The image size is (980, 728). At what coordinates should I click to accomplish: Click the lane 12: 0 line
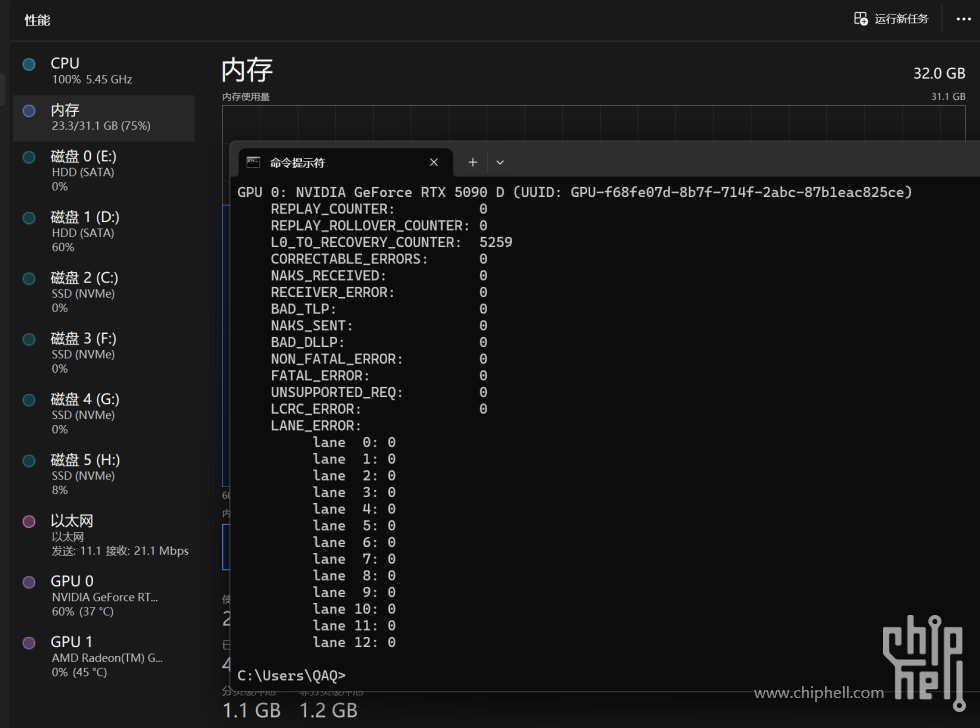[x=354, y=642]
